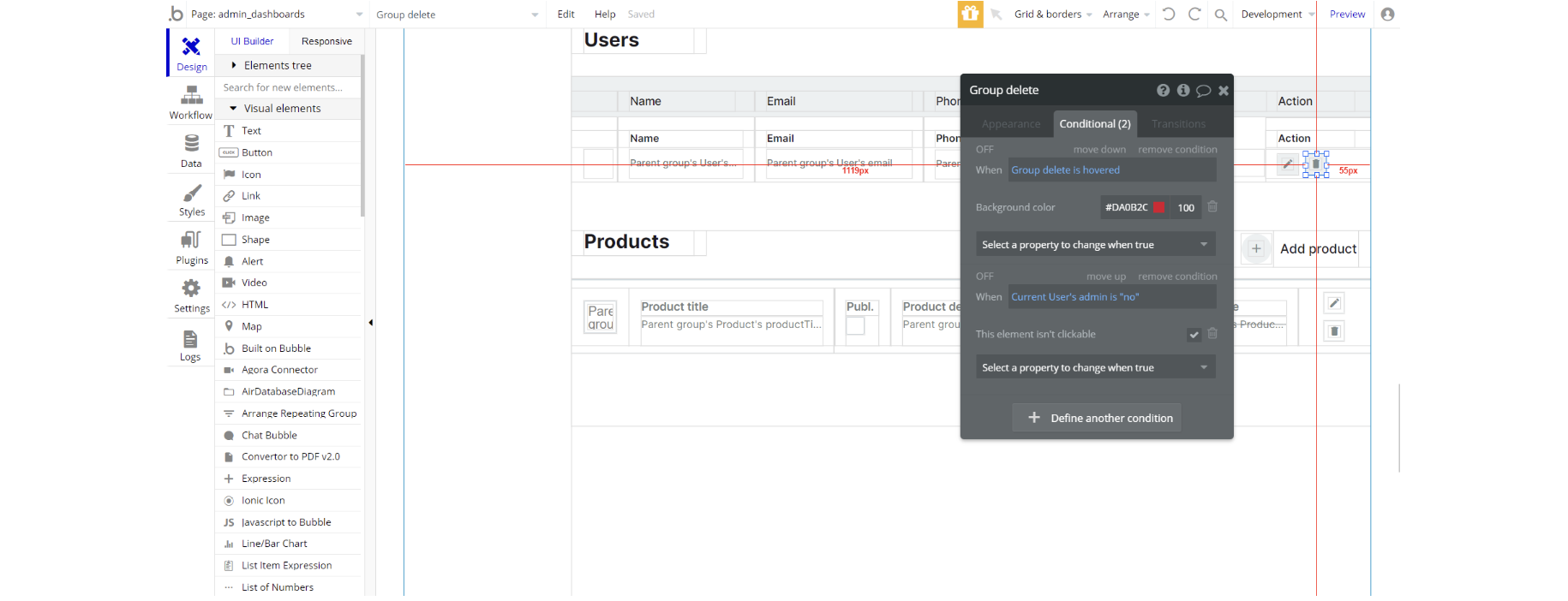Delete the Background color property
The height and width of the screenshot is (601, 1568).
1212,207
